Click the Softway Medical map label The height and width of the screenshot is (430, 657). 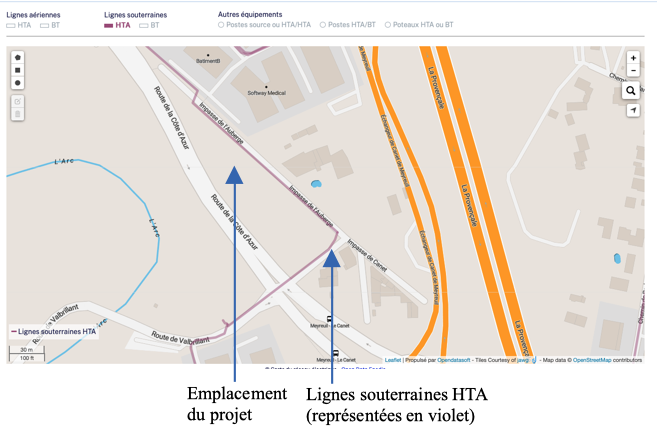[266, 93]
